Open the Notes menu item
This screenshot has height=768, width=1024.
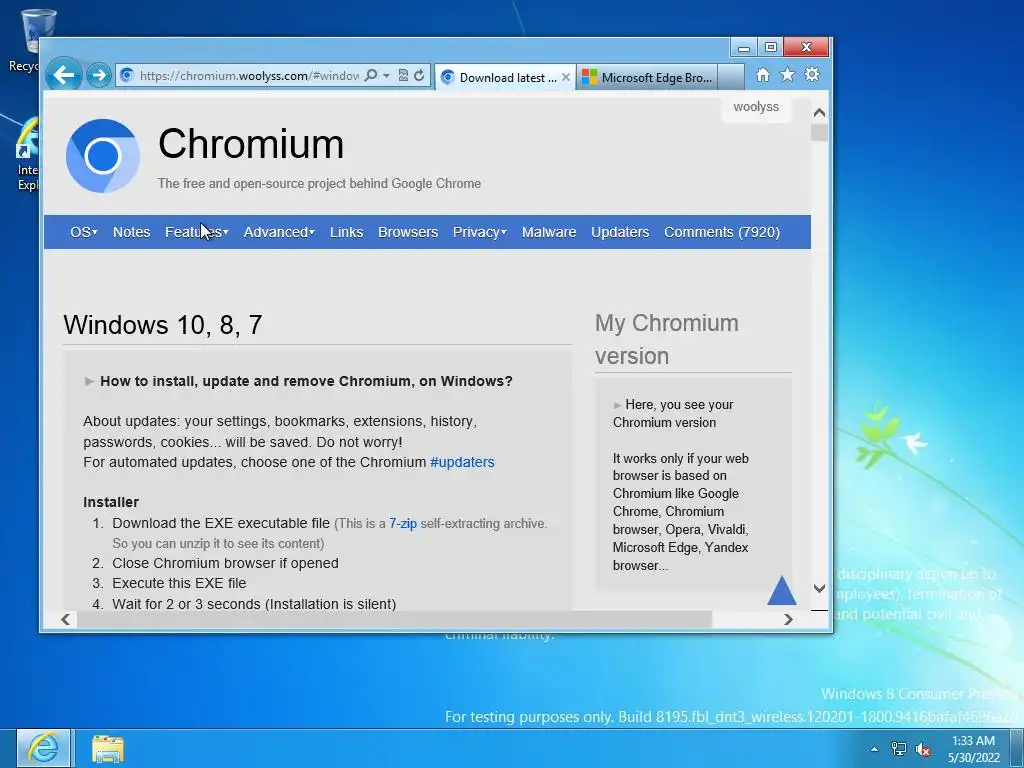pyautogui.click(x=131, y=232)
